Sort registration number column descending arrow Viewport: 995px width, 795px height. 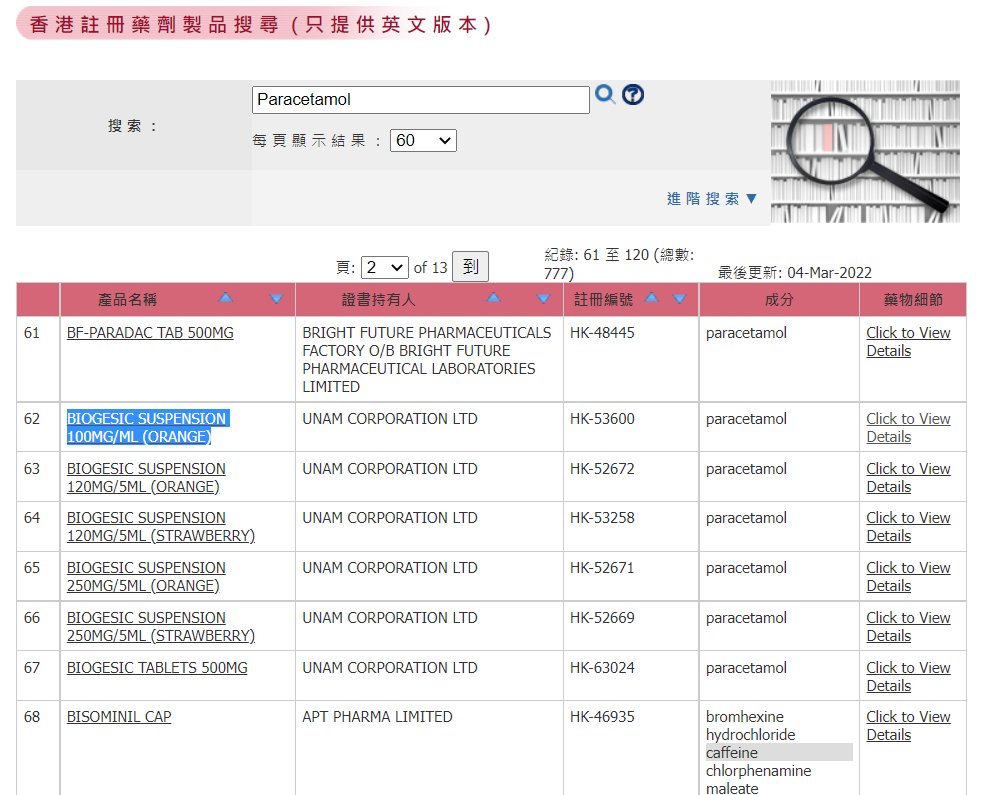680,299
